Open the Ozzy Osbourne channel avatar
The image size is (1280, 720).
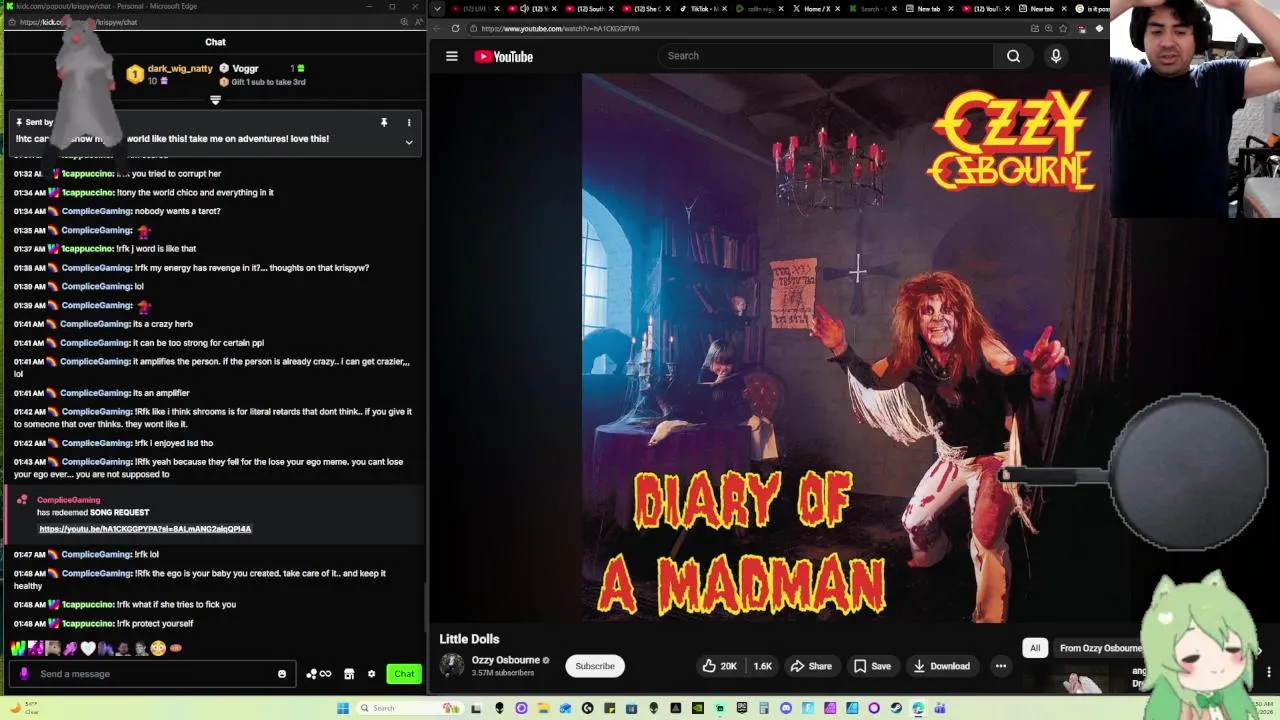(x=452, y=665)
